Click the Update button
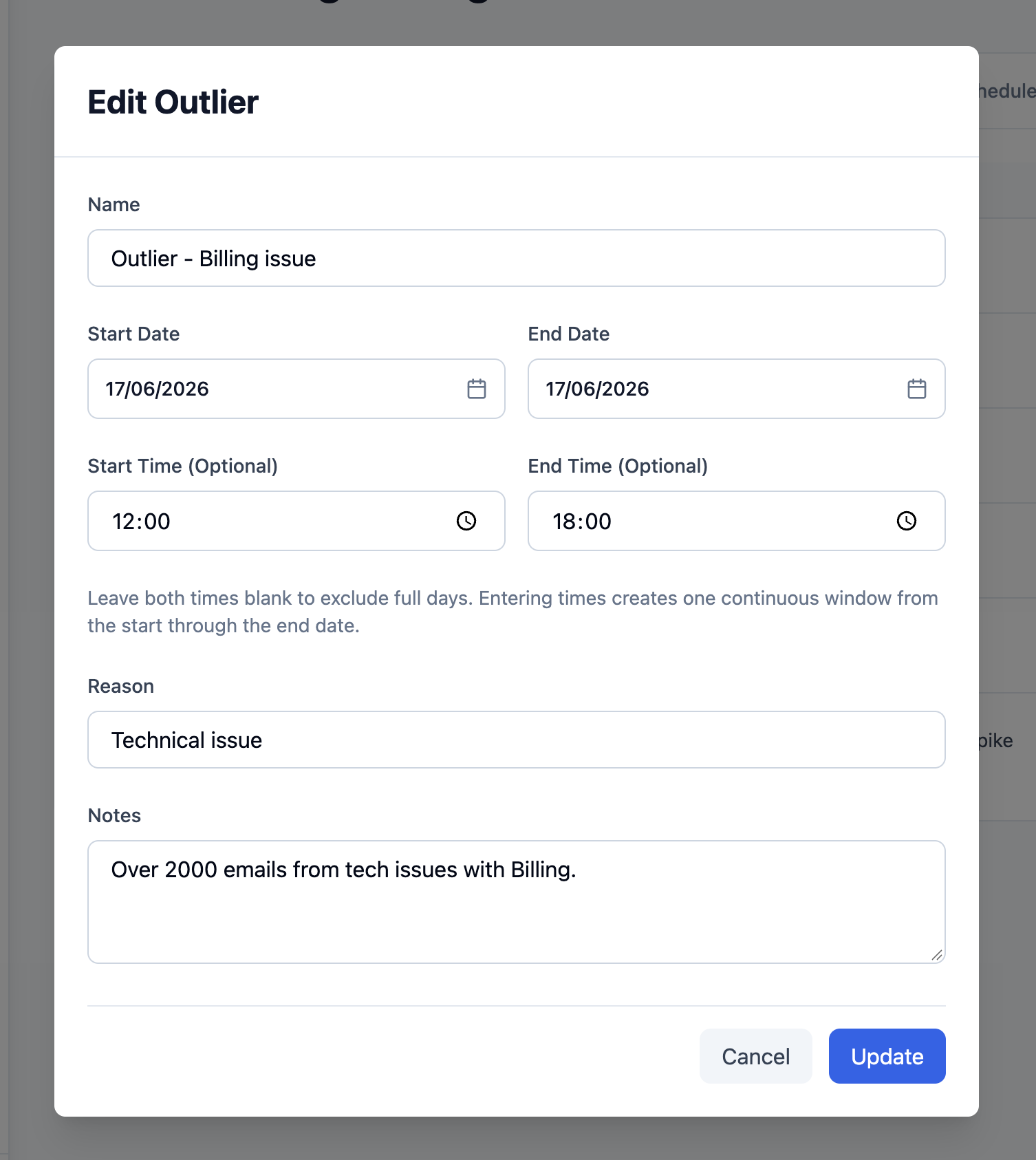 887,1056
